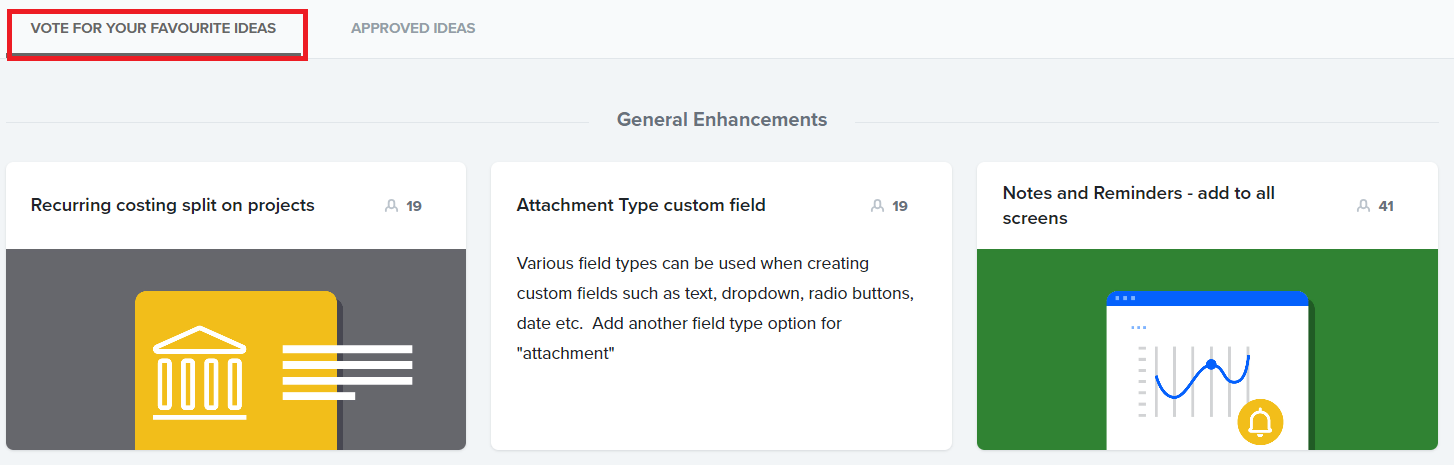The image size is (1454, 465).
Task: Click the 19 vote count on Recurring costing
Action: (414, 206)
